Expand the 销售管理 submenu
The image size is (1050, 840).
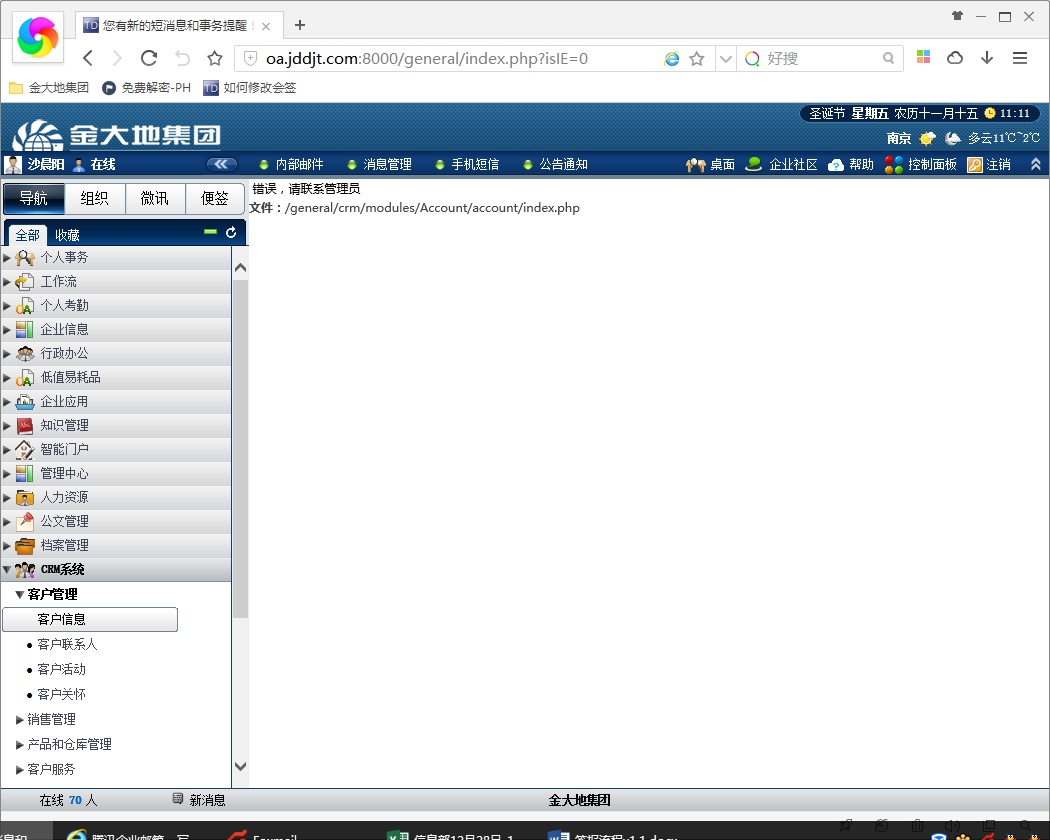coord(46,719)
